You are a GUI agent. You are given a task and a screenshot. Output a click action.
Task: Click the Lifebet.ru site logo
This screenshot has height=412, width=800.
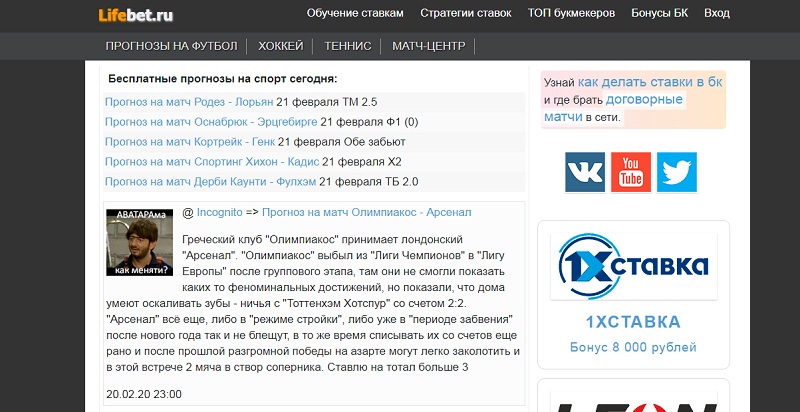136,15
